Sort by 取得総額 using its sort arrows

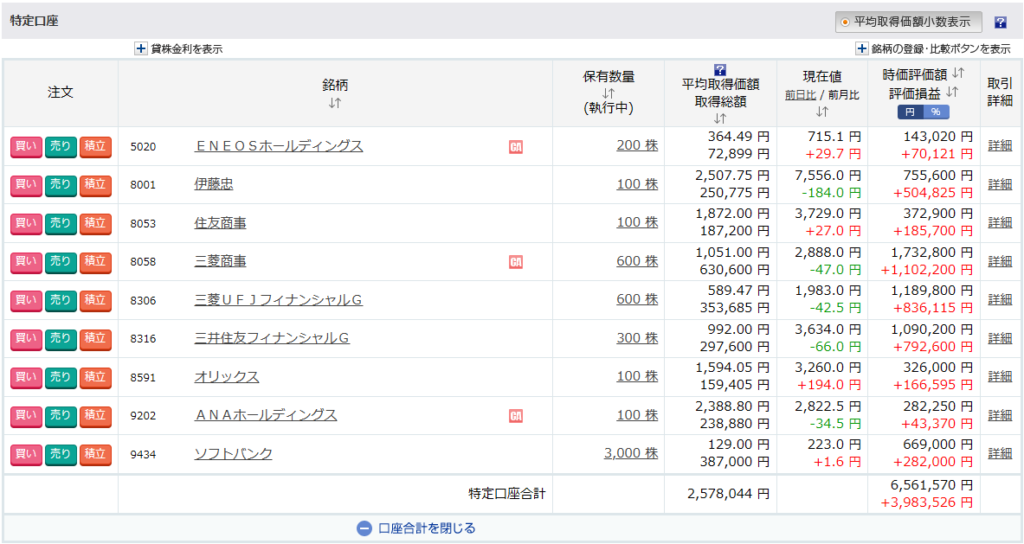pyautogui.click(x=720, y=118)
